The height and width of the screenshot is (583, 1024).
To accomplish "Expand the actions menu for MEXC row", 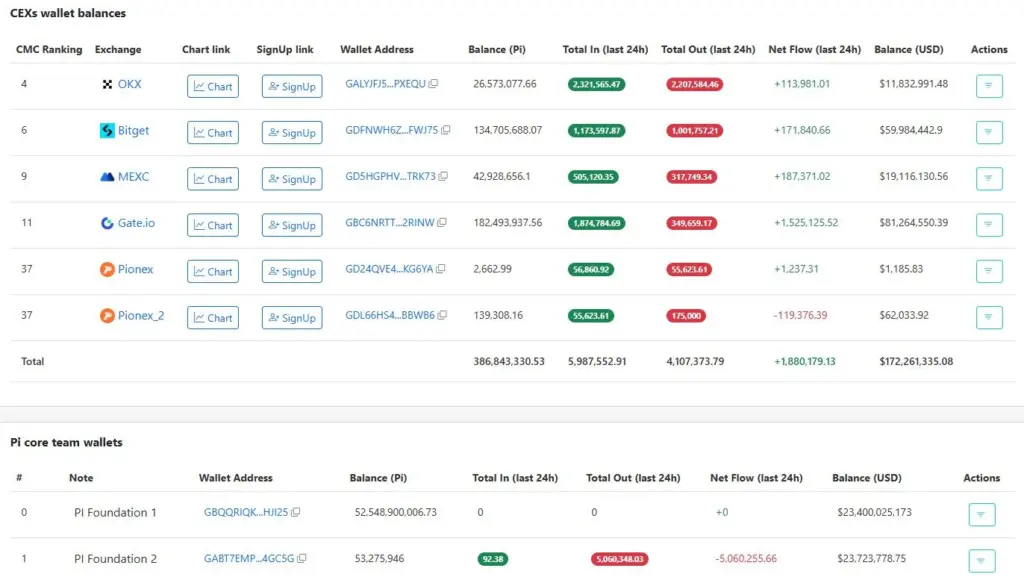I will (x=988, y=178).
